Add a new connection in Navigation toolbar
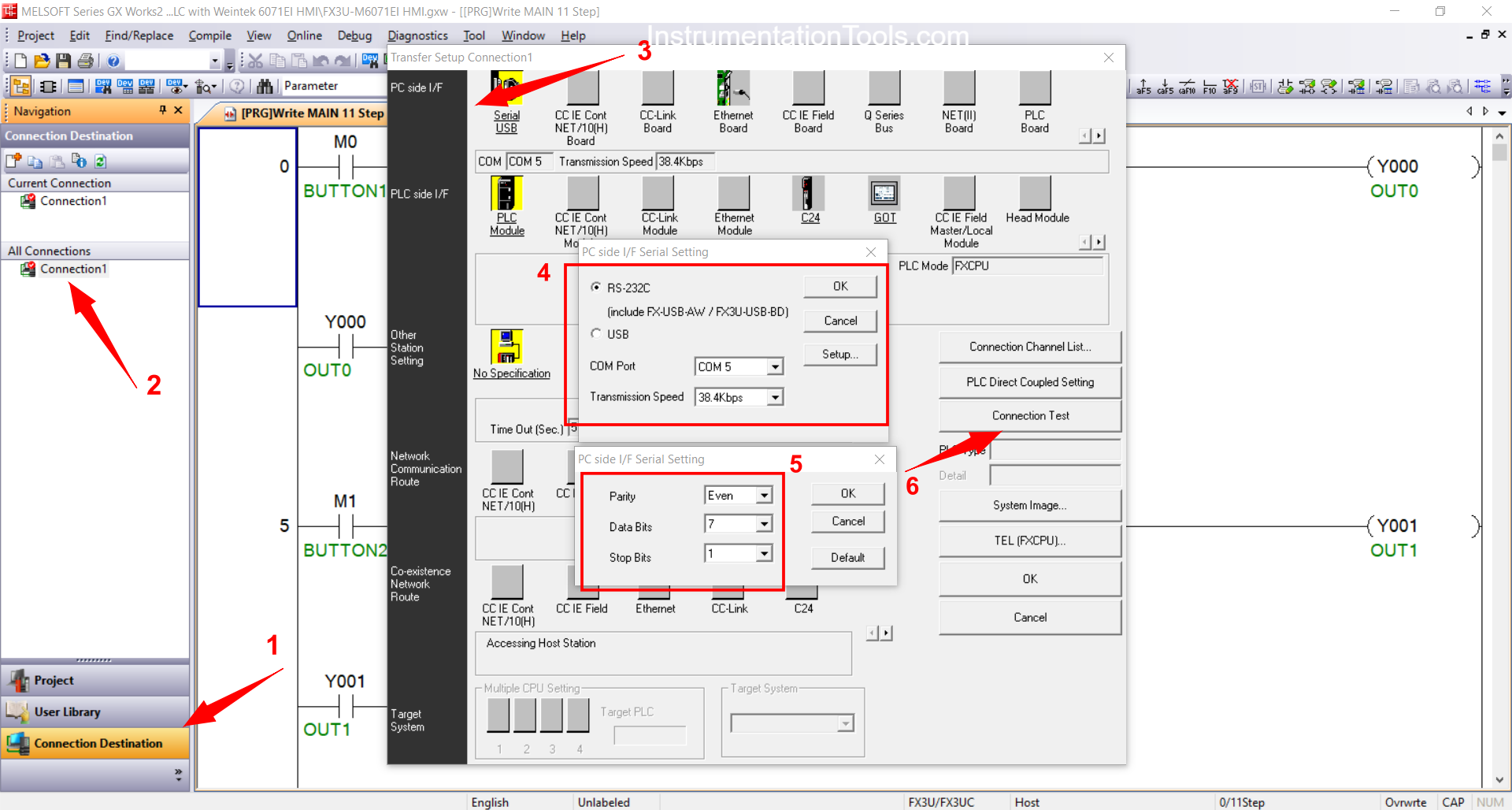This screenshot has height=810, width=1512. pos(13,161)
